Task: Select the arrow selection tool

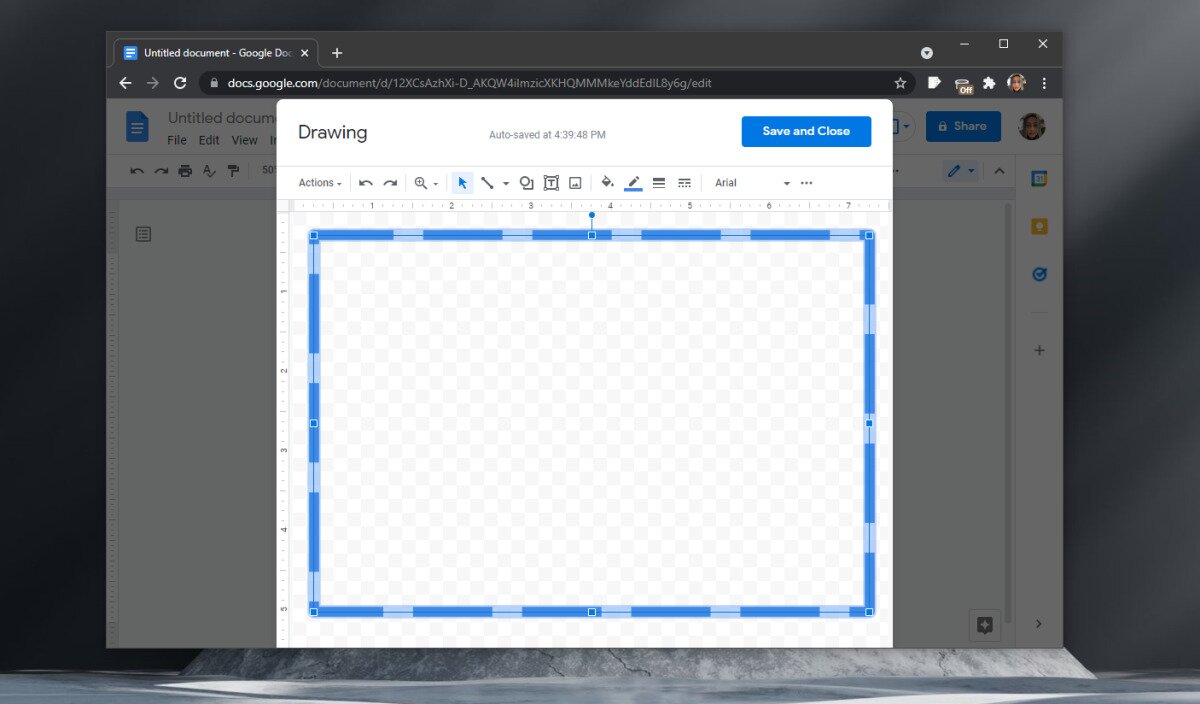Action: (x=462, y=182)
